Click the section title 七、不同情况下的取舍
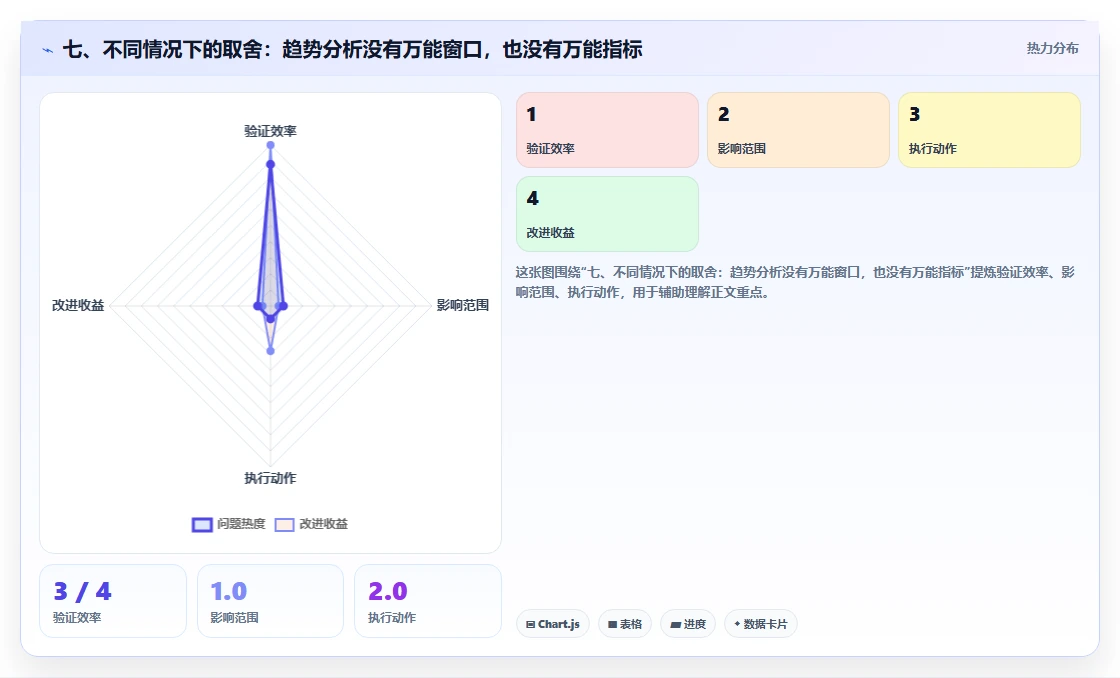This screenshot has width=1120, height=678. pyautogui.click(x=353, y=49)
